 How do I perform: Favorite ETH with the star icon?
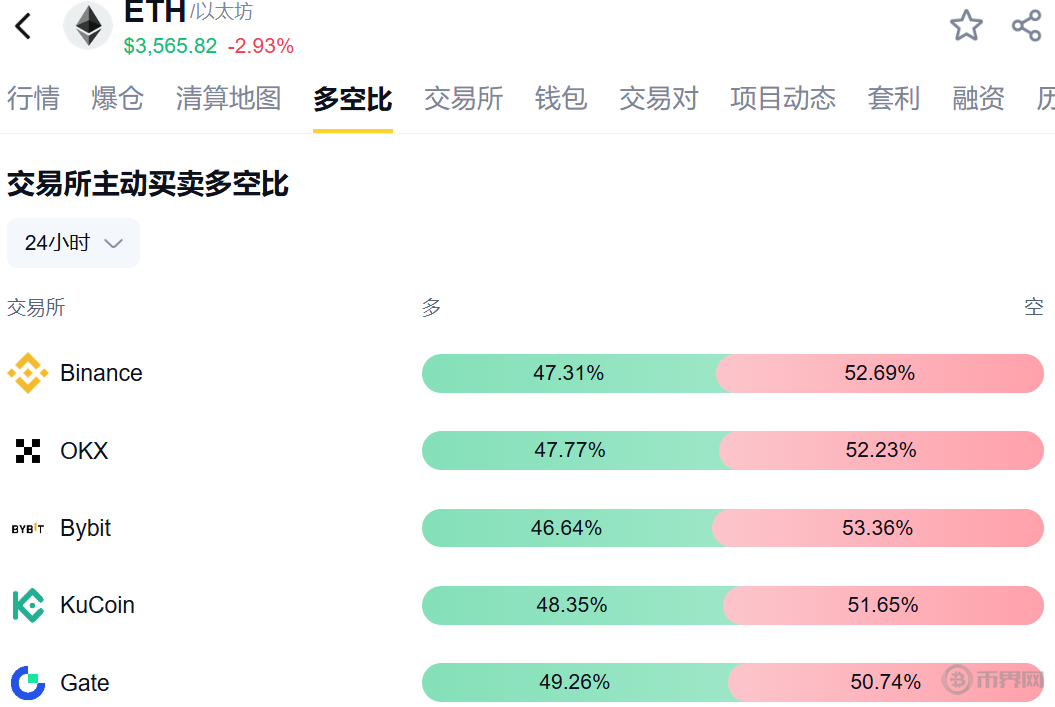click(966, 26)
